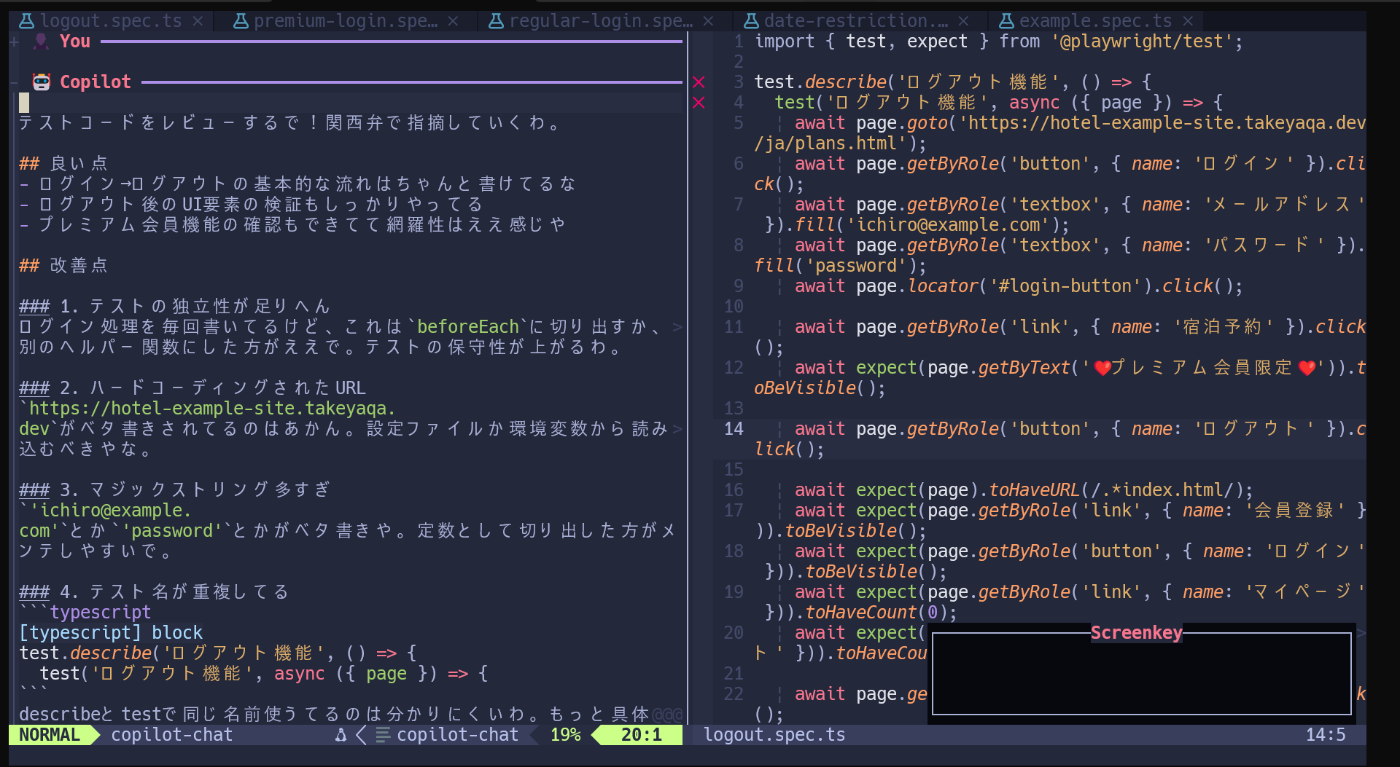Click the `beforeEach` inline code in chat

(468, 326)
